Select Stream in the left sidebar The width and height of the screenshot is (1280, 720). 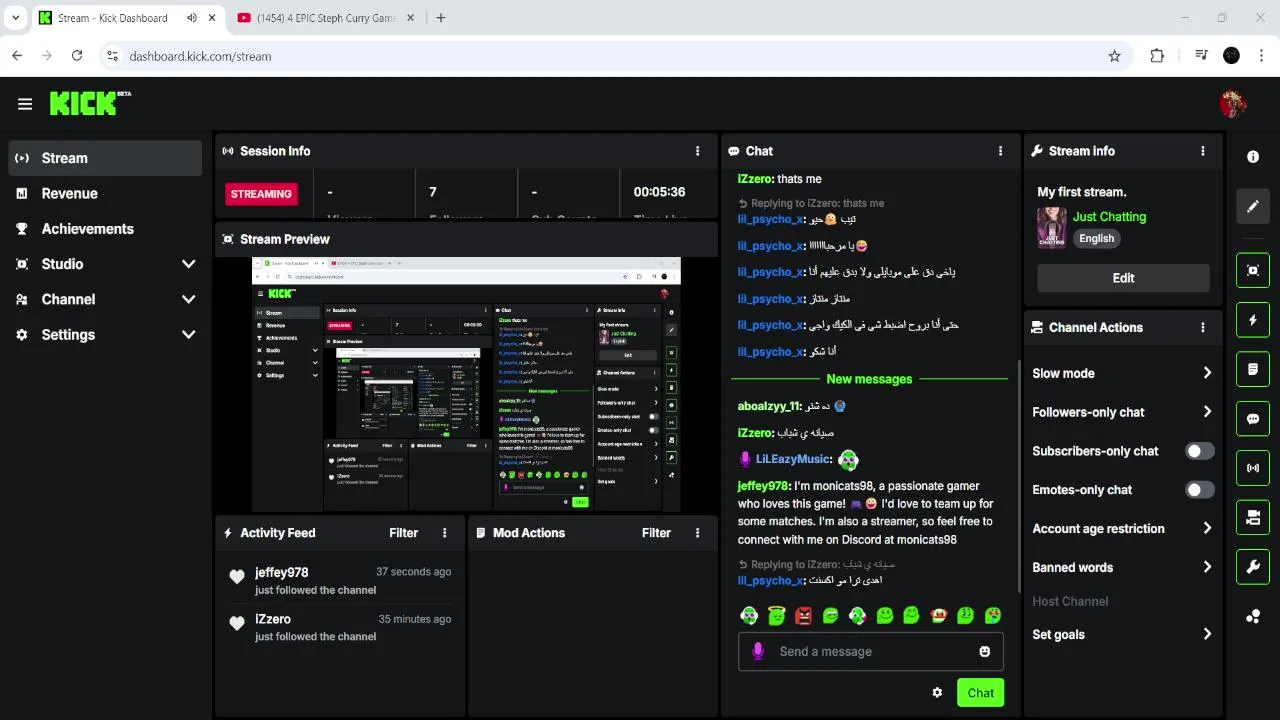click(x=105, y=158)
